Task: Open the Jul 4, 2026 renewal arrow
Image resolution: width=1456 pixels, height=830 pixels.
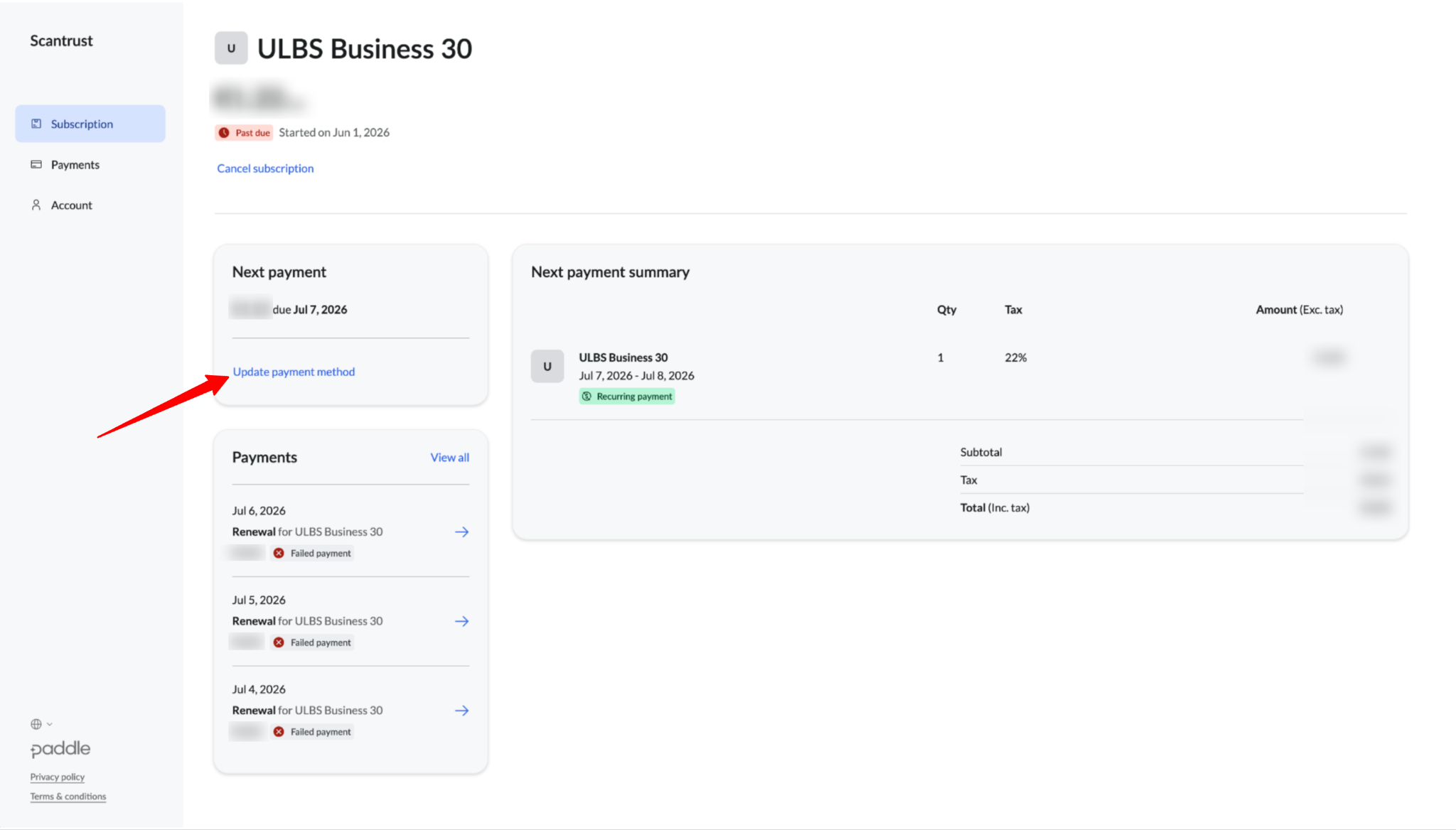Action: [x=462, y=711]
